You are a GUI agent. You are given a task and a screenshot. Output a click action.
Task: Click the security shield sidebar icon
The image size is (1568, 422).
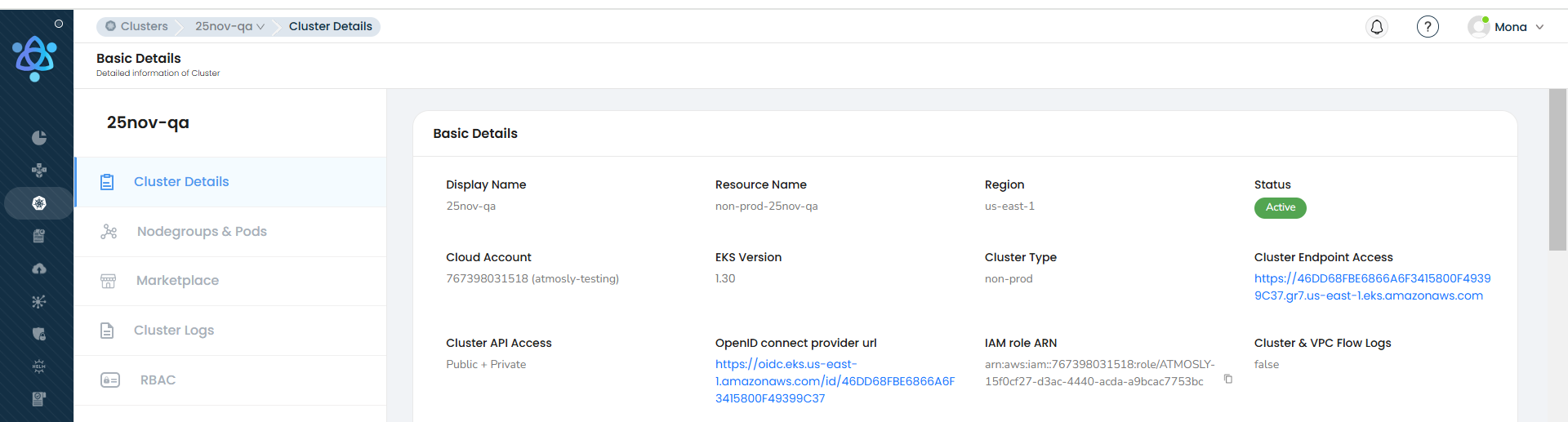click(38, 334)
